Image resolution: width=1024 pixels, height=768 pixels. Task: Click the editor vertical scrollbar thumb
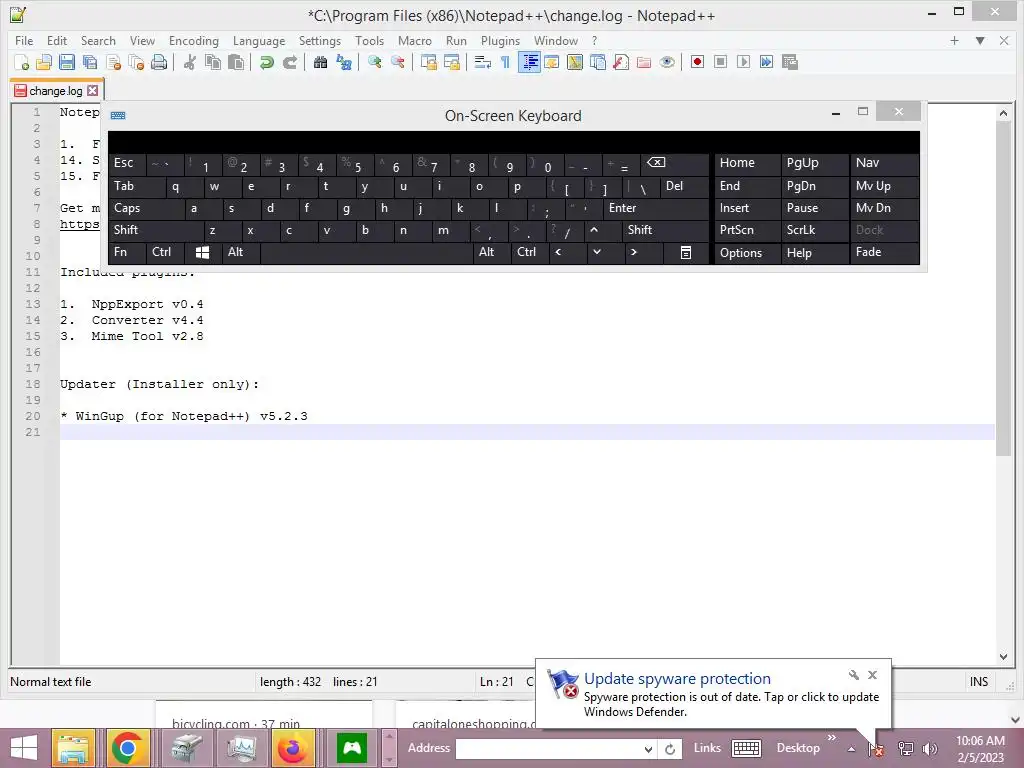point(1004,290)
